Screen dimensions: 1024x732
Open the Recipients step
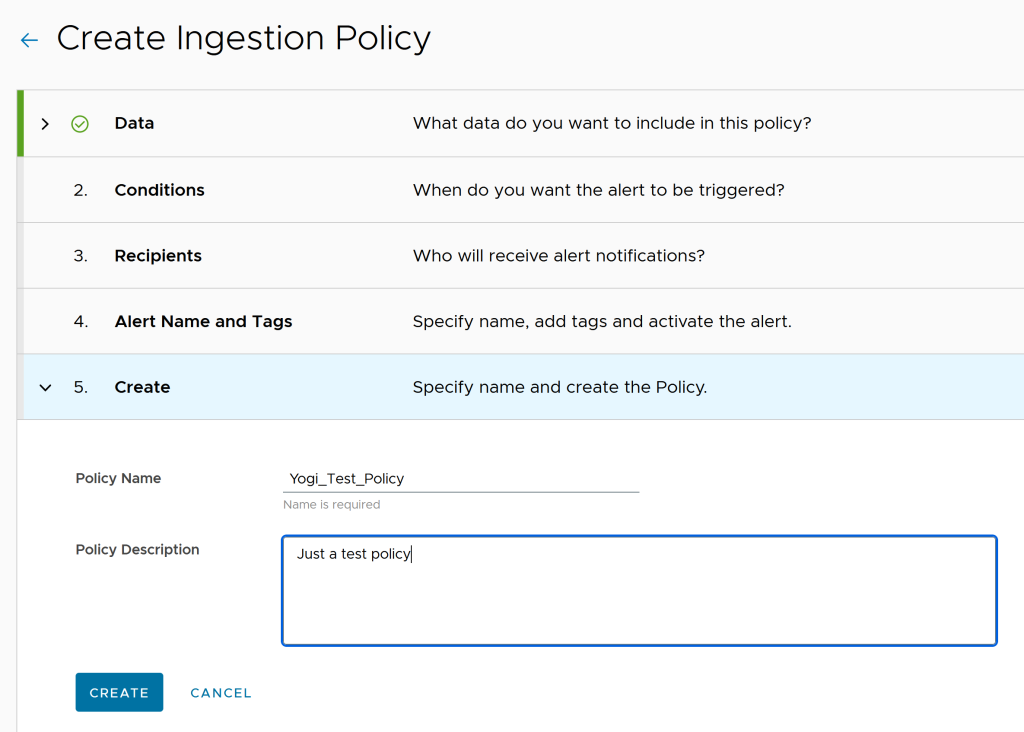[x=158, y=256]
